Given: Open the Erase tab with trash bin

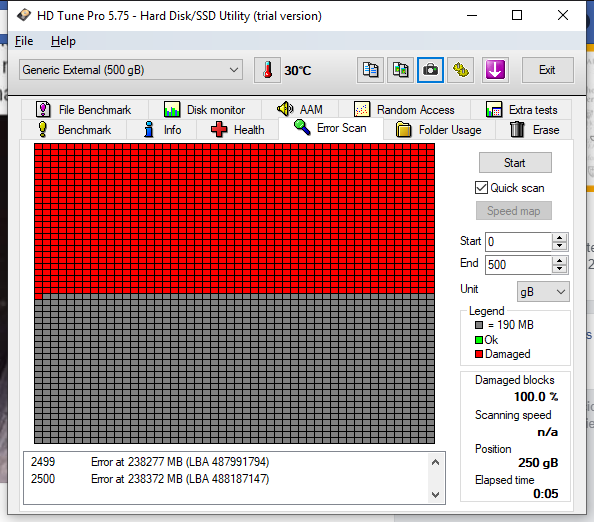Looking at the screenshot, I should tap(534, 130).
